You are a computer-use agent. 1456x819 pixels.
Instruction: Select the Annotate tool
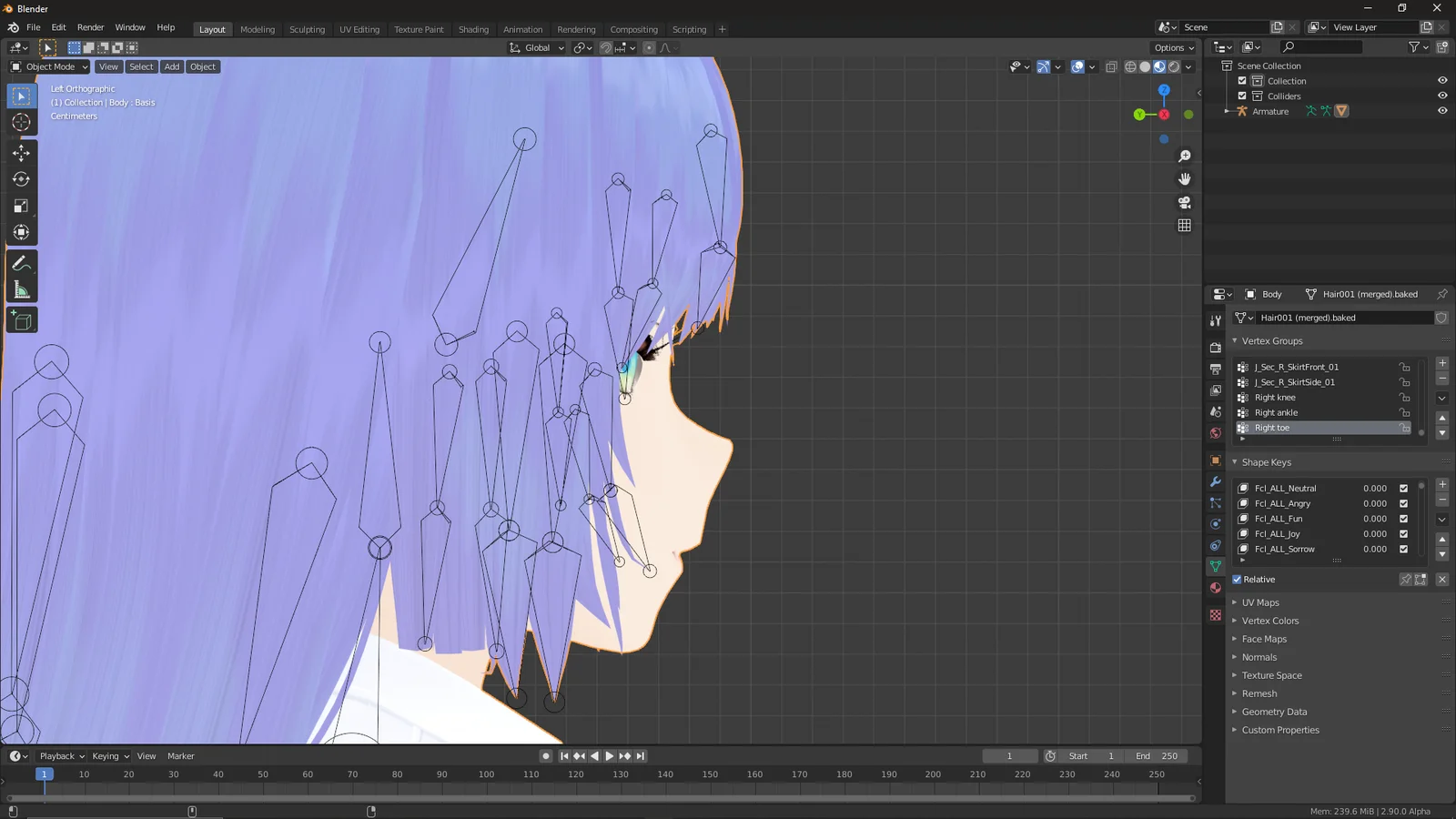tap(21, 264)
